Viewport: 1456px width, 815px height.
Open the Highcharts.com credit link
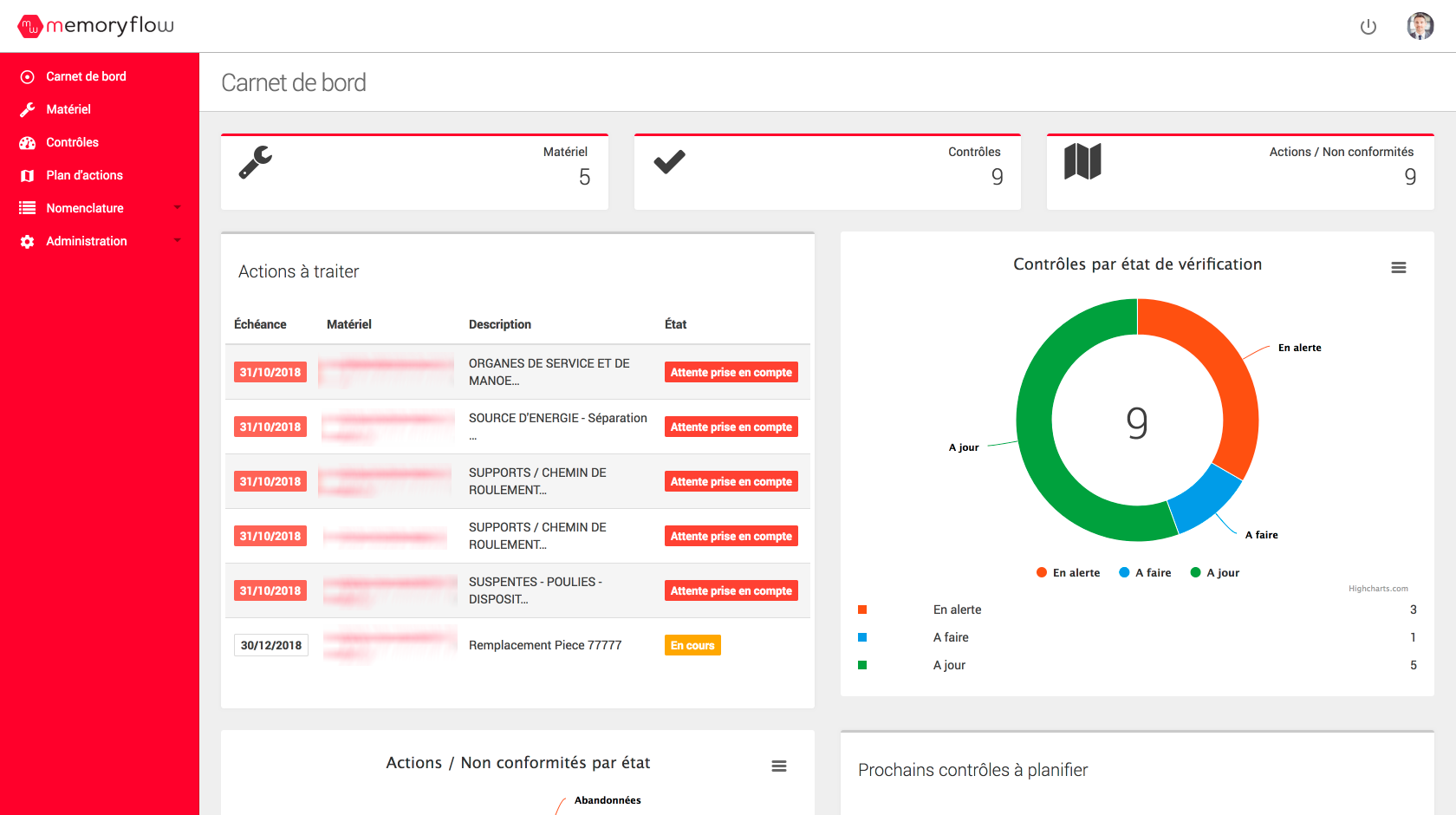click(x=1377, y=589)
